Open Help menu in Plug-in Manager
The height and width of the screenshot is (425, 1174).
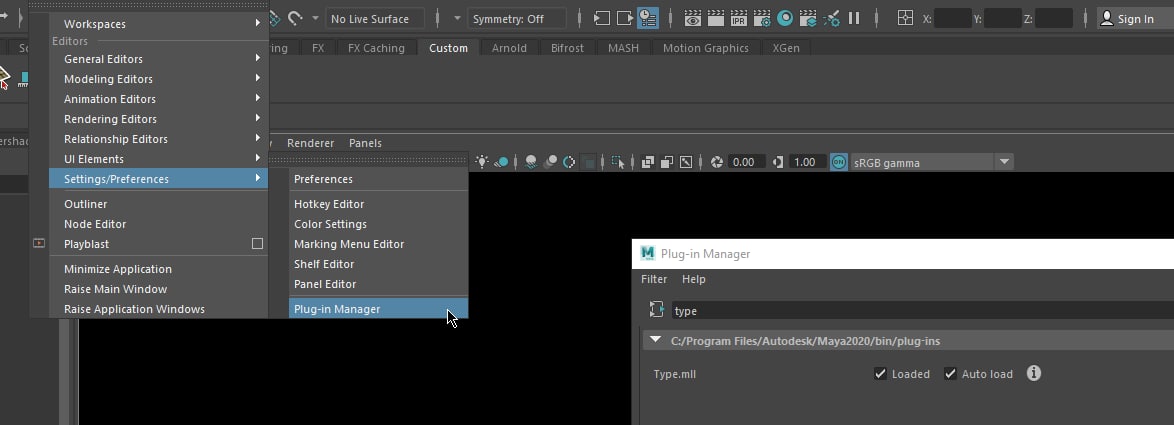click(693, 279)
